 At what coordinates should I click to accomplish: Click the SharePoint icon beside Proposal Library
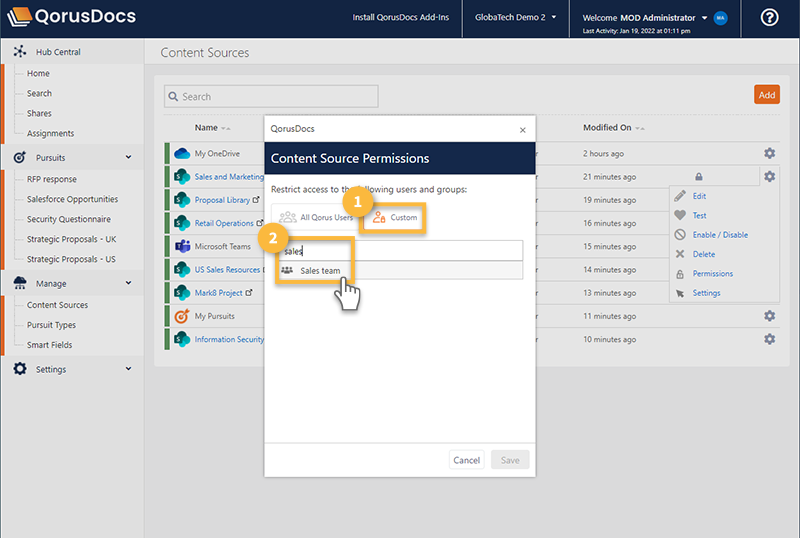(182, 200)
